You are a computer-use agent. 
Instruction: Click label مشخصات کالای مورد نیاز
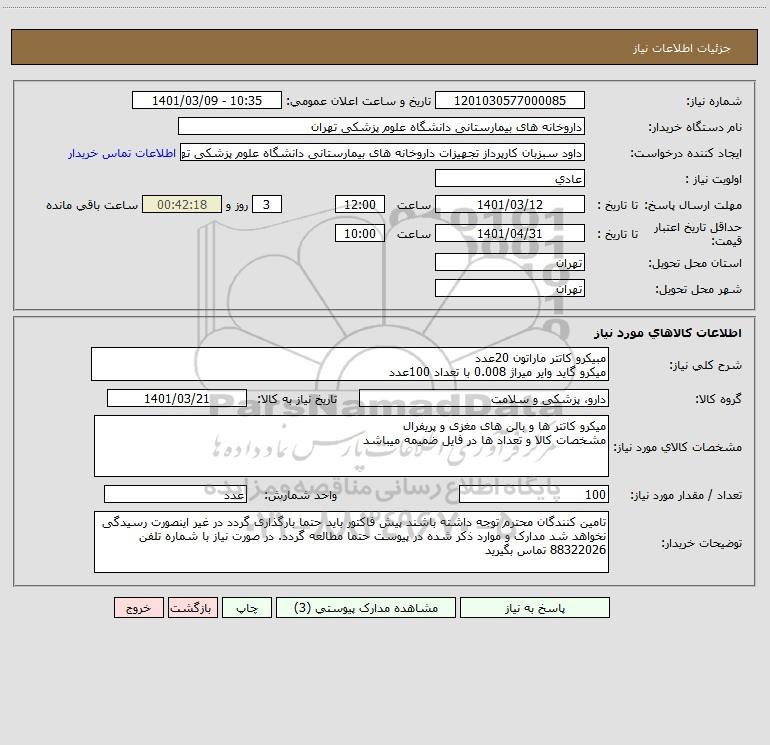coord(678,447)
